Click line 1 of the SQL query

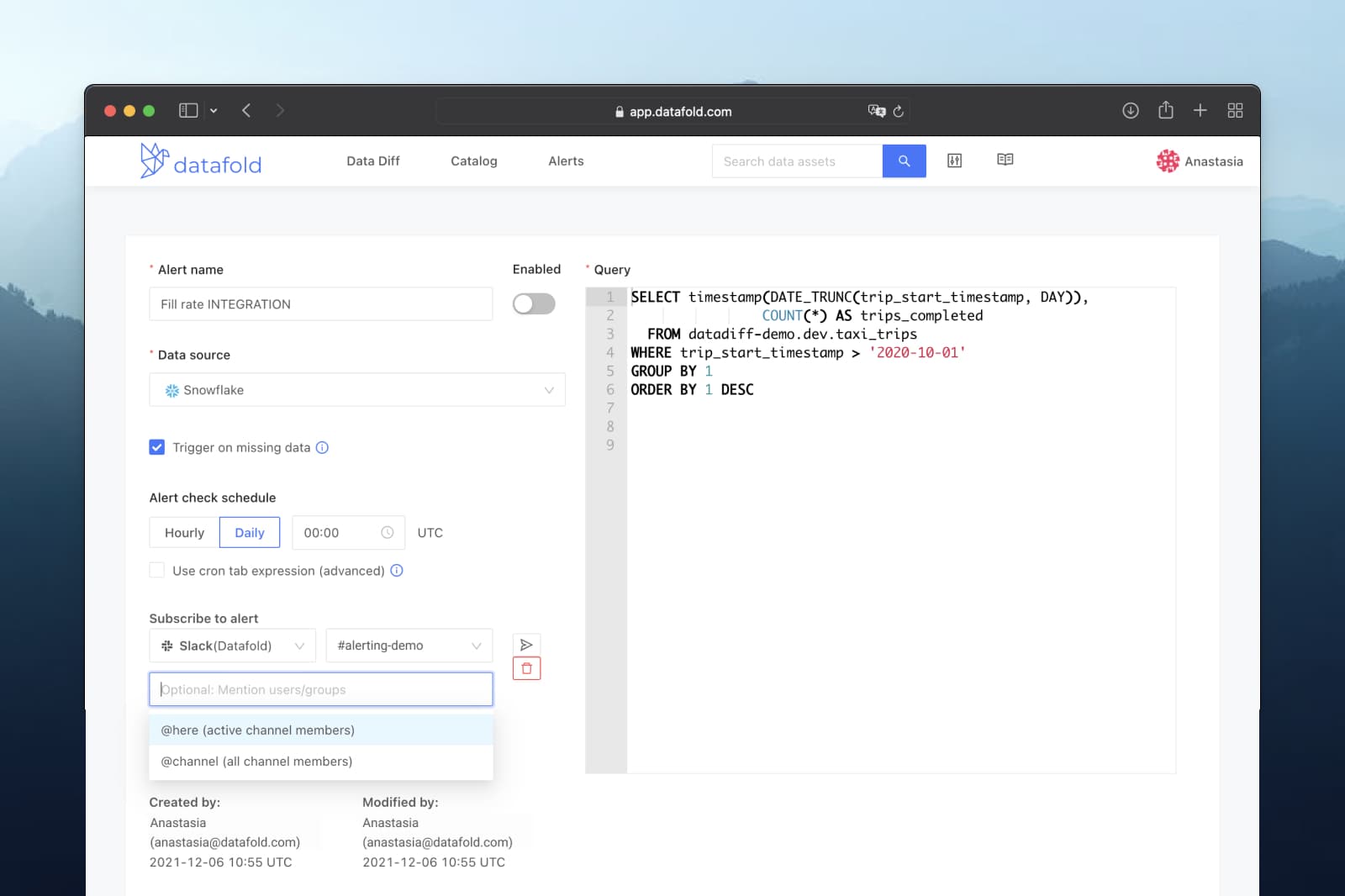[x=859, y=297]
